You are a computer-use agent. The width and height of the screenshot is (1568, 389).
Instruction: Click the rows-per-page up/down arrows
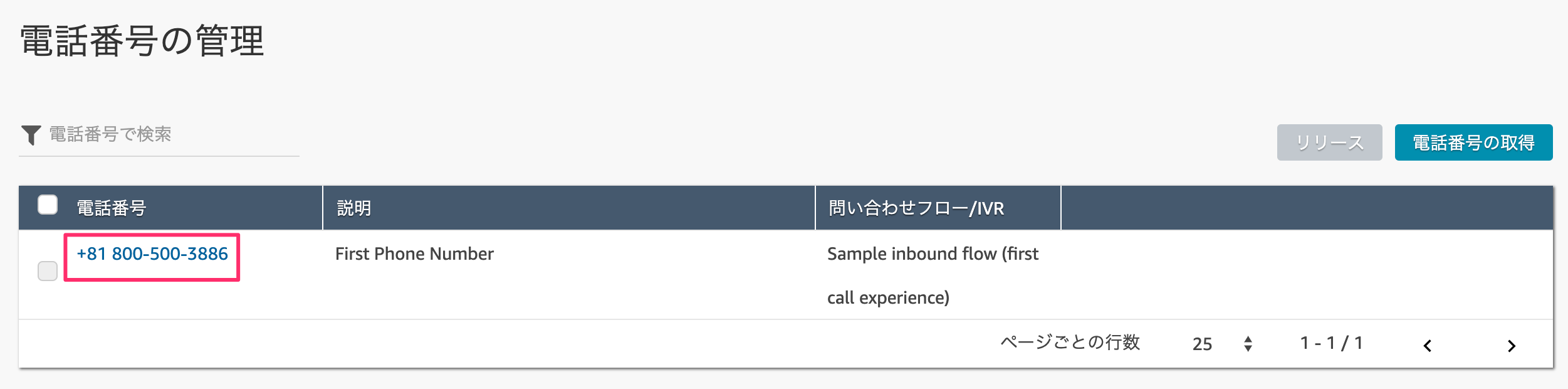click(x=1248, y=344)
